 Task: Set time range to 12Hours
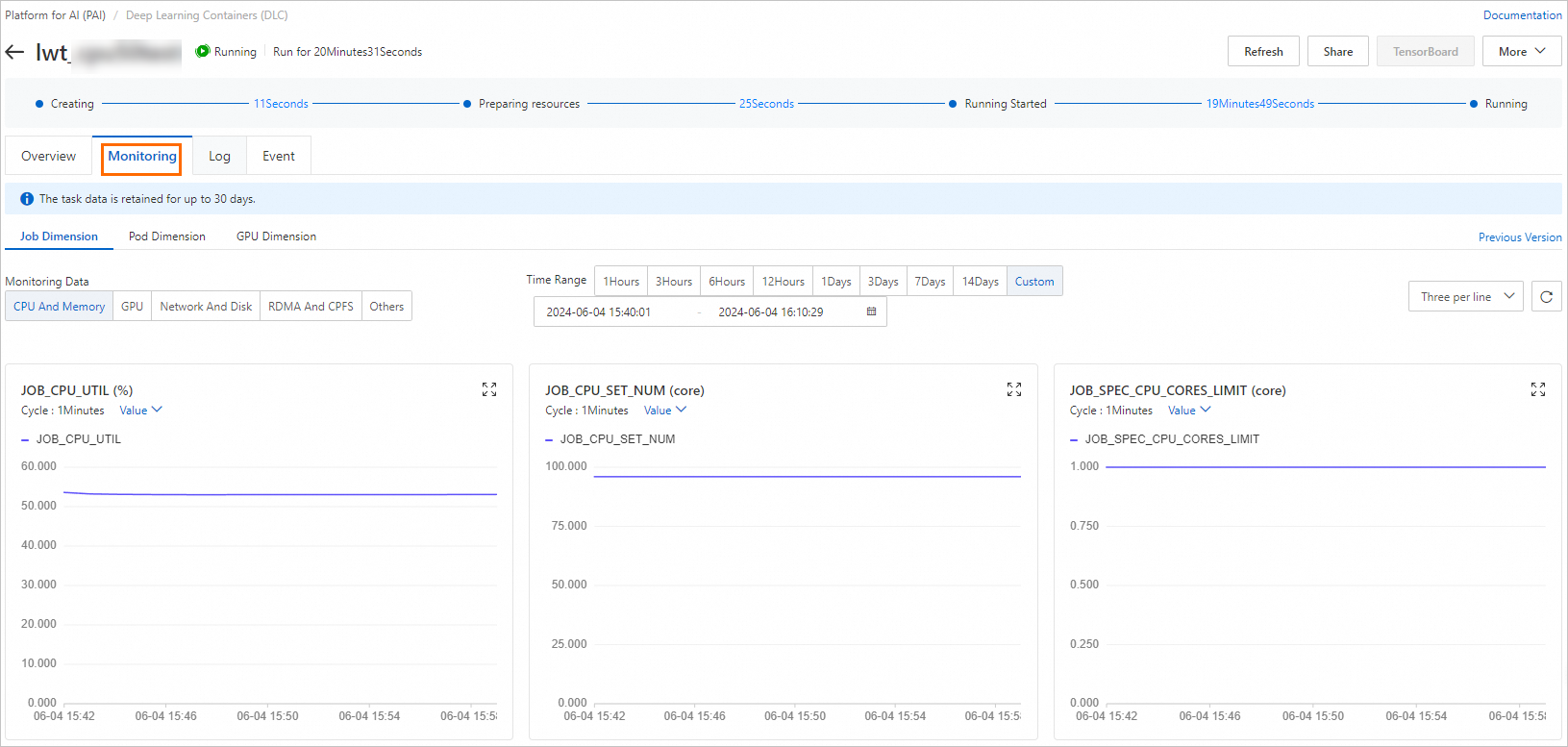click(x=784, y=282)
